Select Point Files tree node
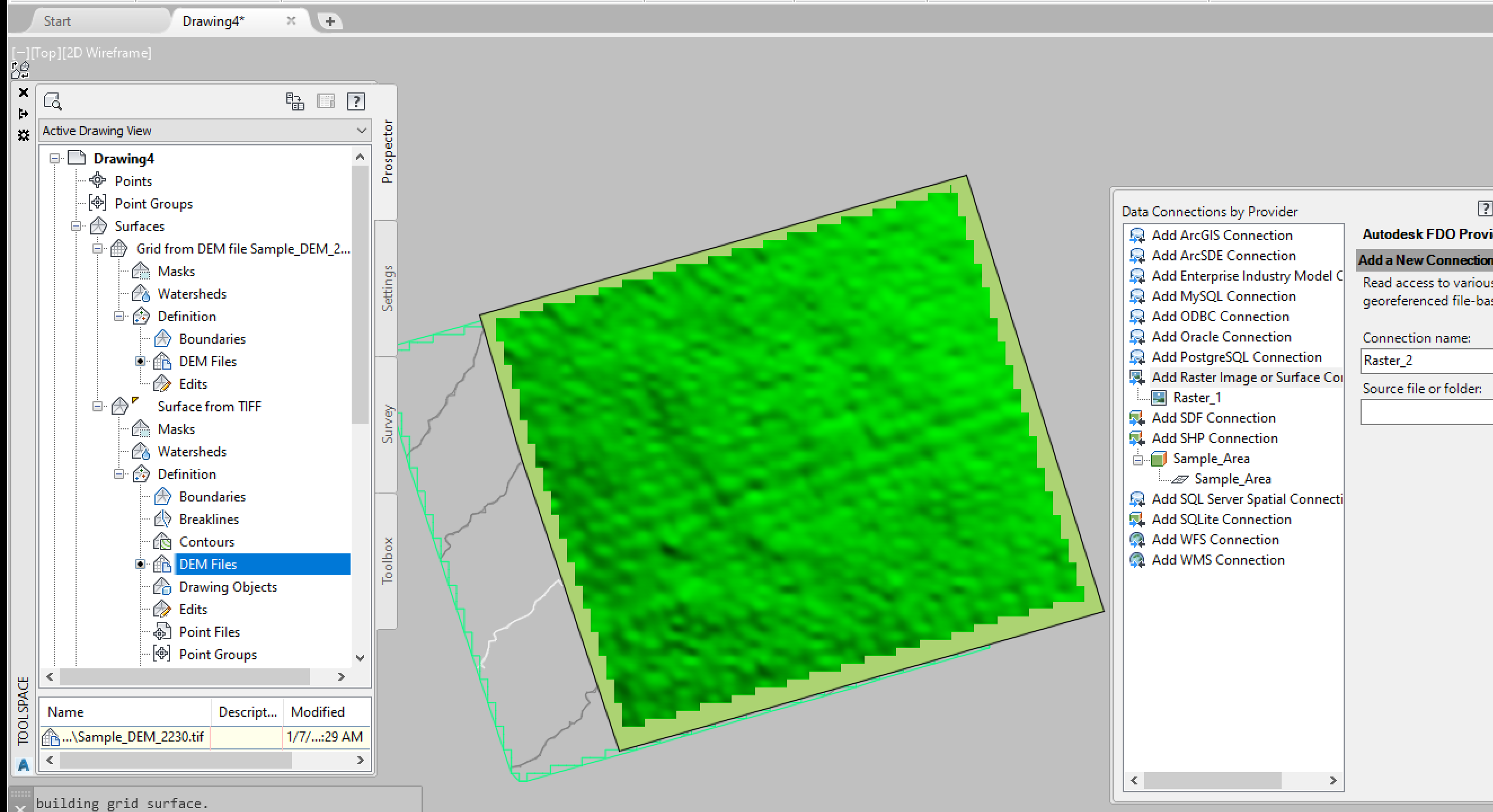This screenshot has width=1493, height=812. point(209,632)
